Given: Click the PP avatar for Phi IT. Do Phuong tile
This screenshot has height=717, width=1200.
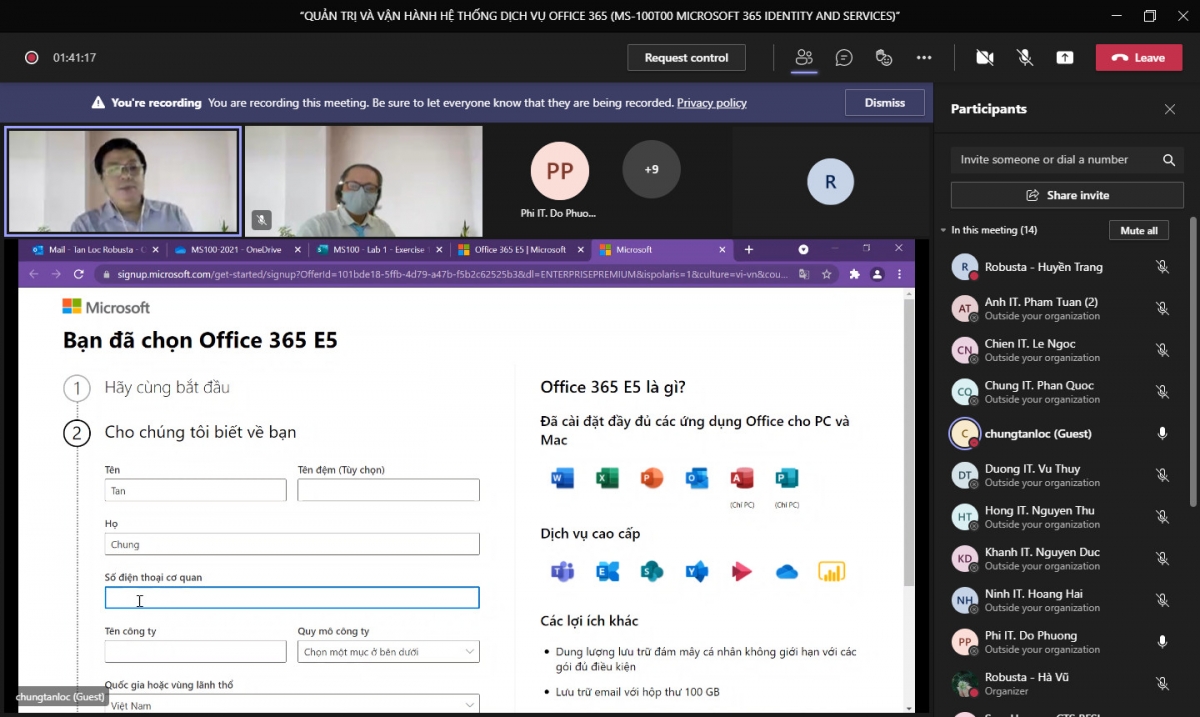Looking at the screenshot, I should coord(560,171).
